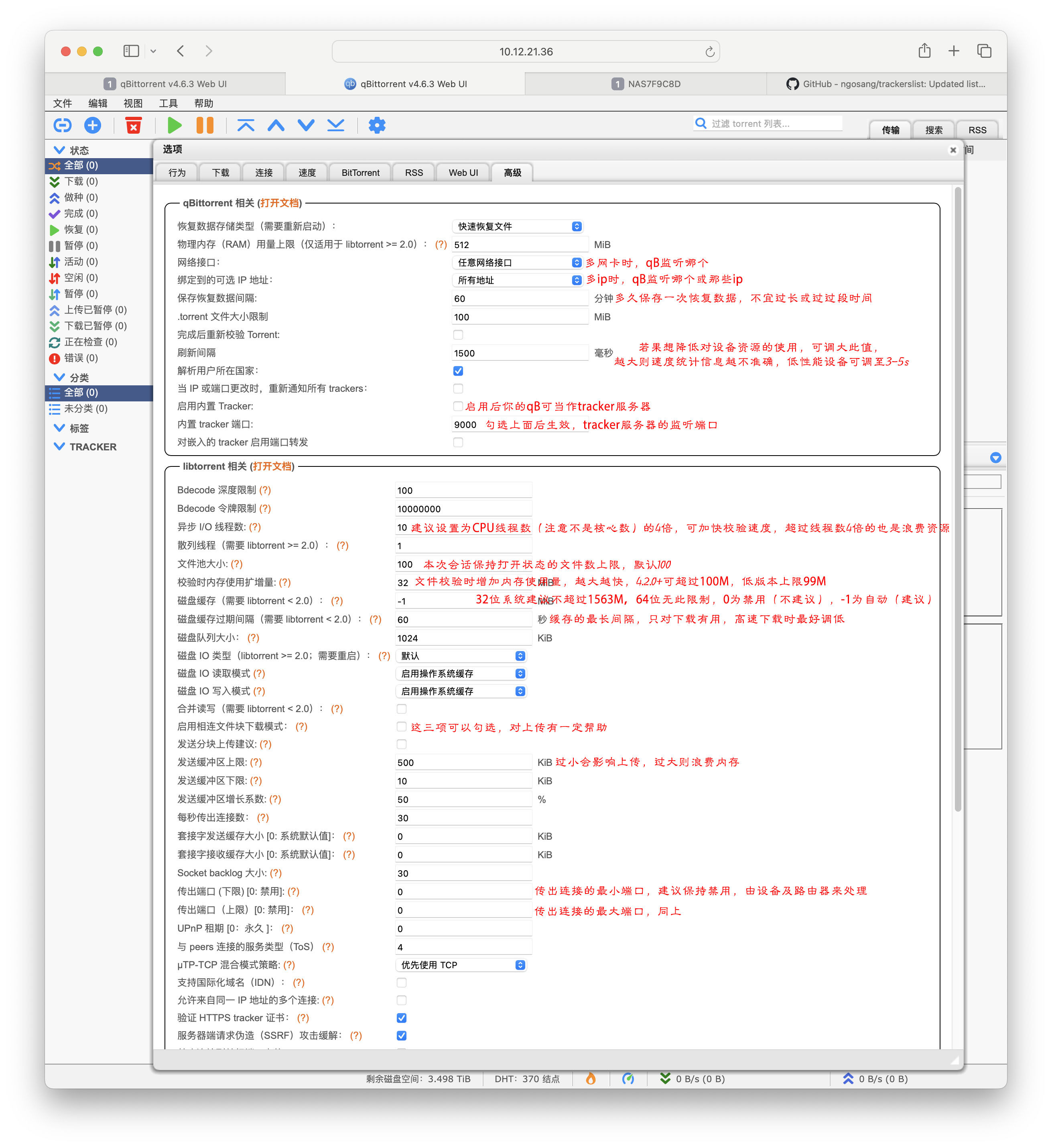This screenshot has width=1052, height=1148.
Task: Open the 磁盘 IO 类型 dropdown
Action: click(461, 656)
